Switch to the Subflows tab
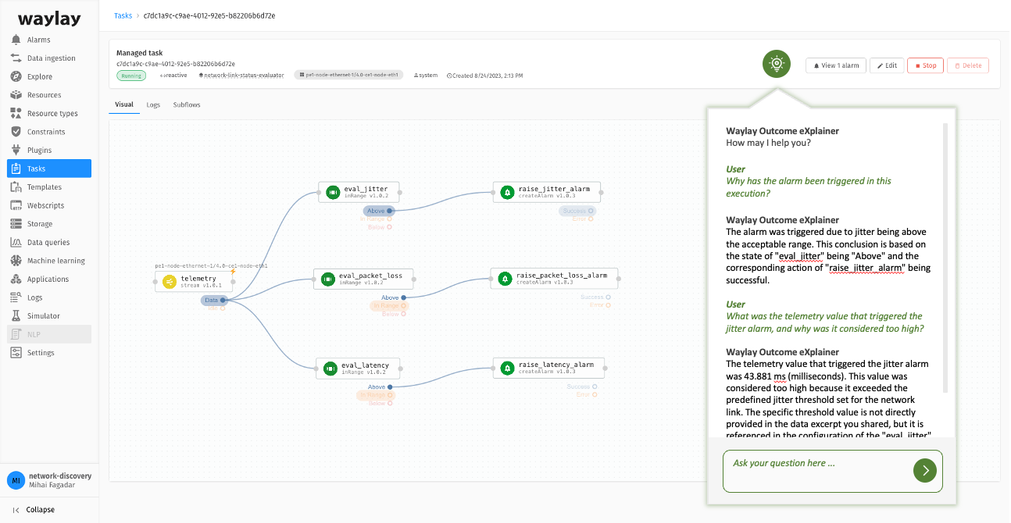The width and height of the screenshot is (1011, 523). click(x=186, y=104)
